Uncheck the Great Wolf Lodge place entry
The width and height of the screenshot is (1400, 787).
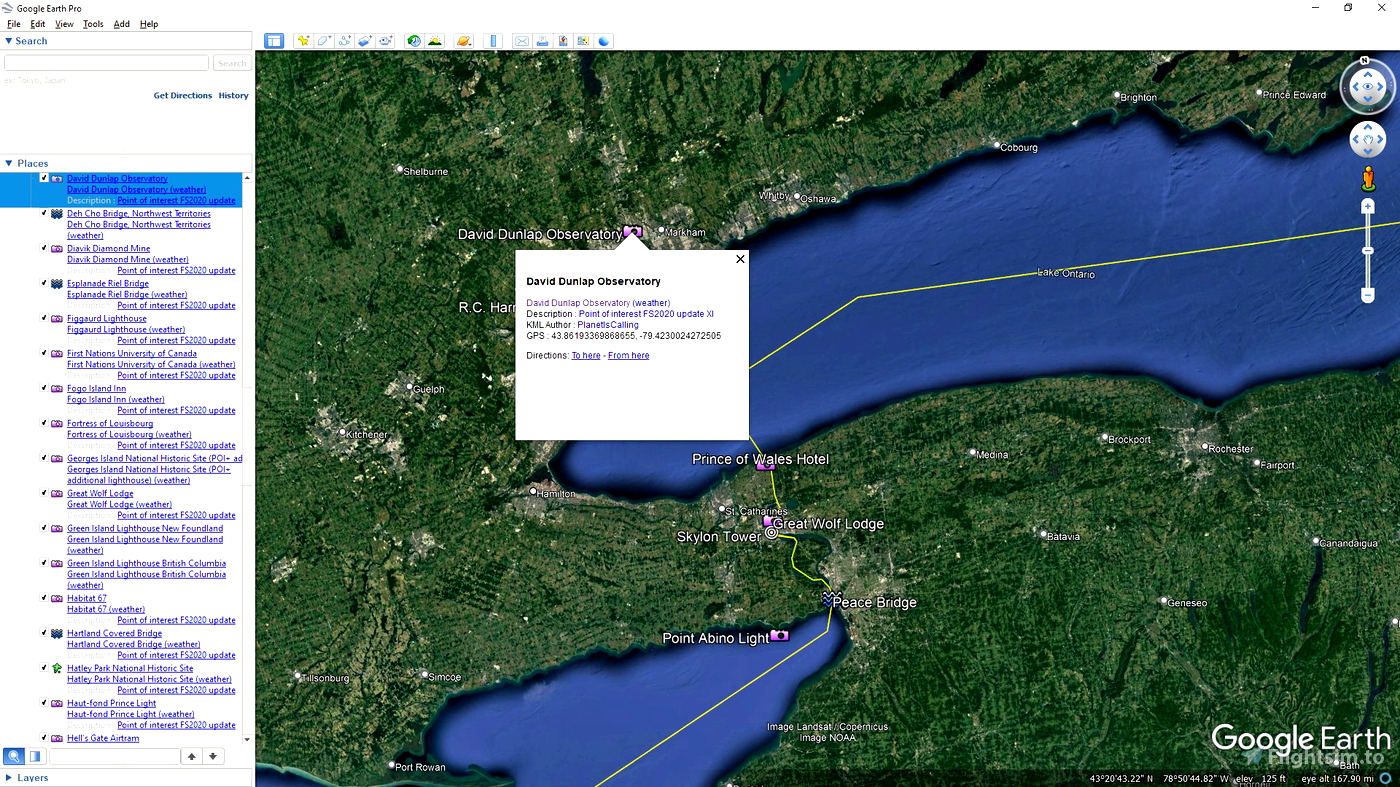(x=43, y=493)
